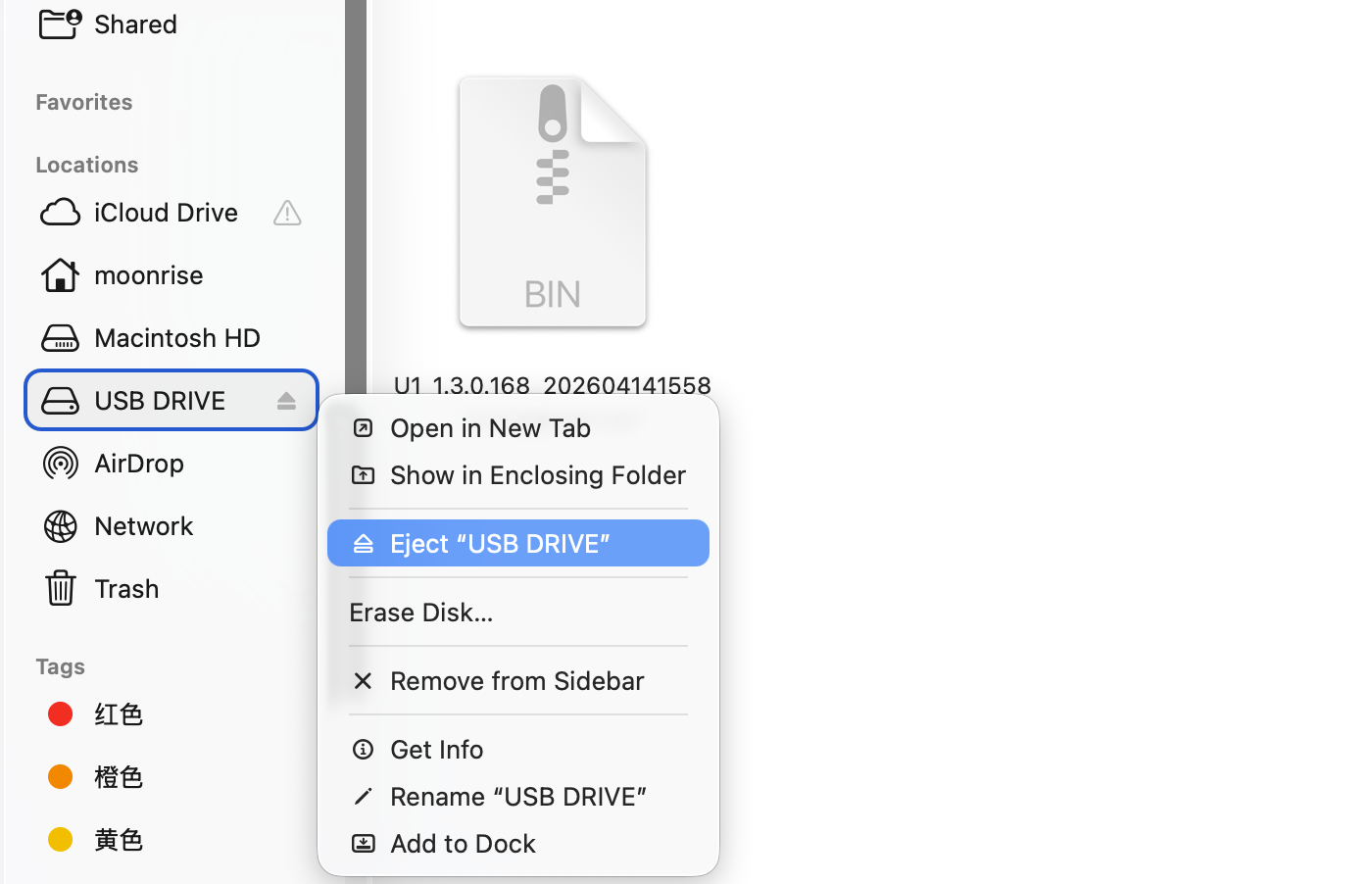Choose Erase Disk… from the menu
The height and width of the screenshot is (884, 1372).
tap(421, 613)
